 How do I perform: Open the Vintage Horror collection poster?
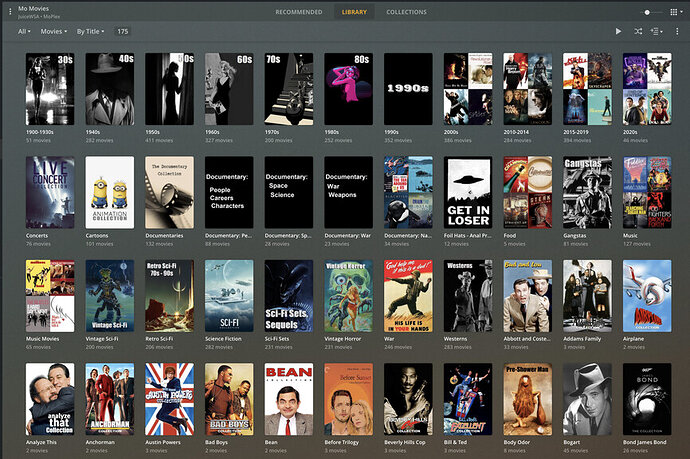click(x=349, y=296)
